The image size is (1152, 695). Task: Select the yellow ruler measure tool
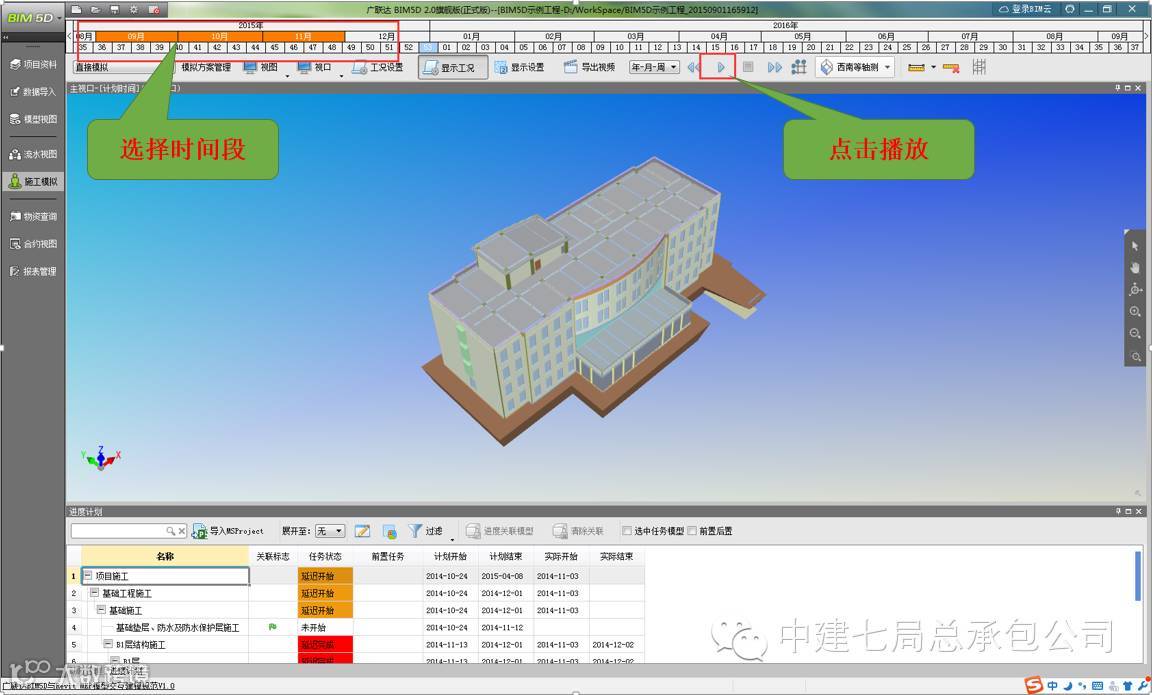click(x=916, y=68)
